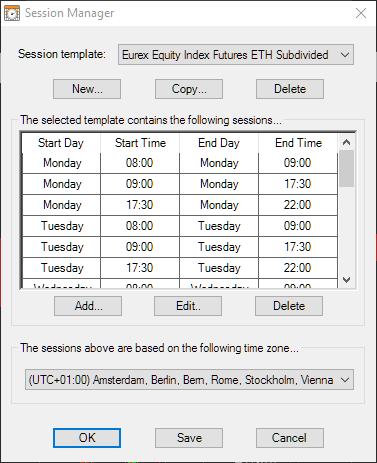
Task: Open the Session template dropdown
Action: tap(236, 55)
